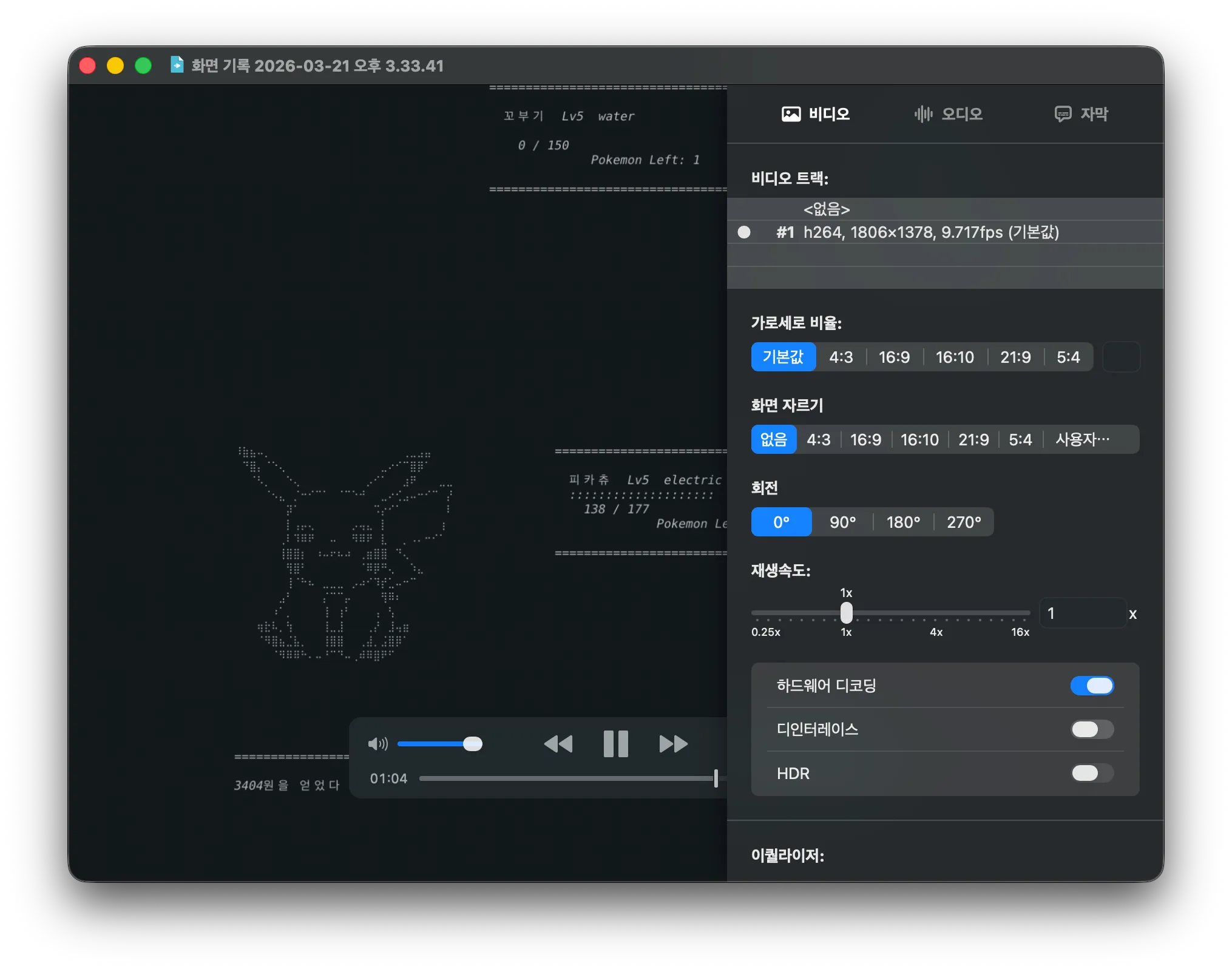Click the volume speaker icon
This screenshot has width=1232, height=972.
(x=377, y=744)
